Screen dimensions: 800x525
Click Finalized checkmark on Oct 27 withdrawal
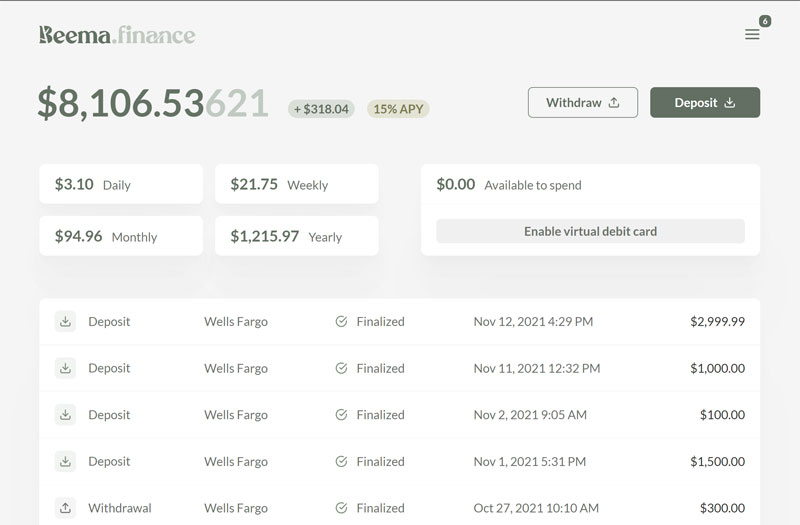341,508
